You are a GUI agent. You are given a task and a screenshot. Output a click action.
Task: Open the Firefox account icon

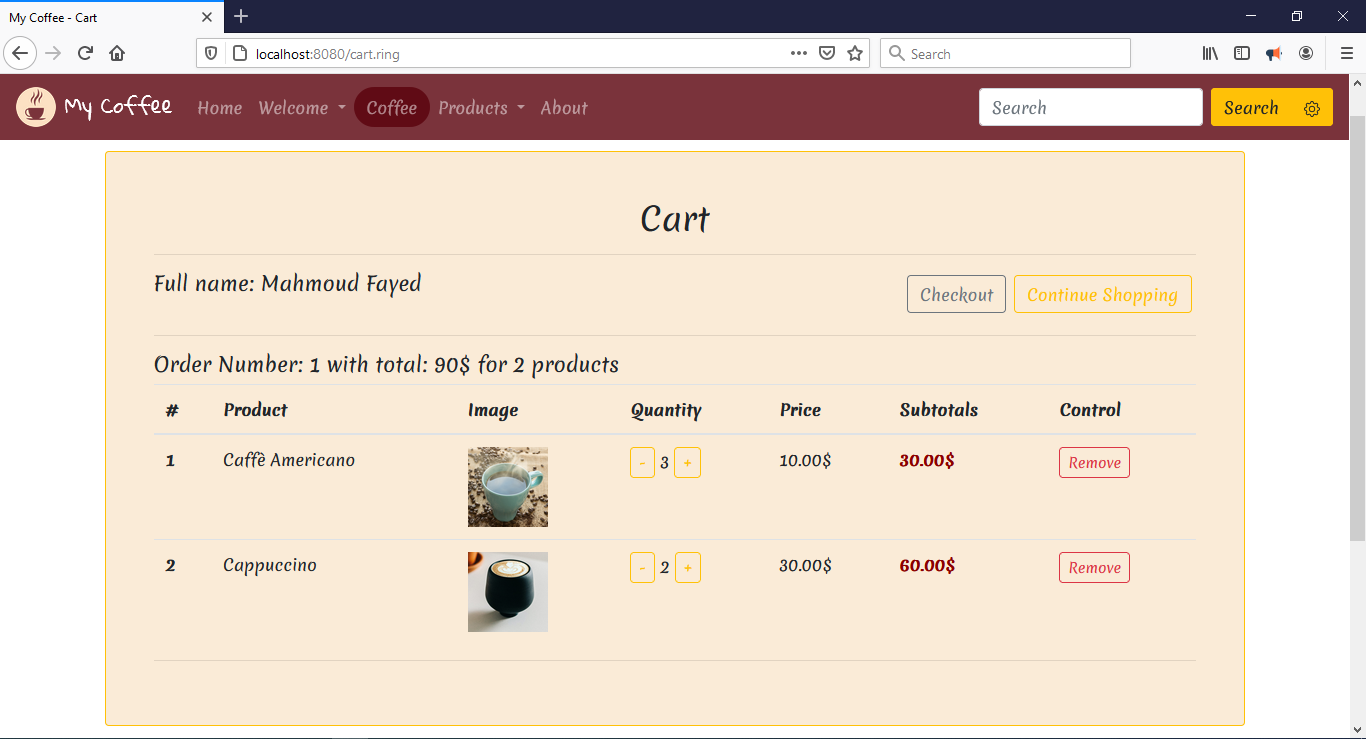pos(1306,53)
